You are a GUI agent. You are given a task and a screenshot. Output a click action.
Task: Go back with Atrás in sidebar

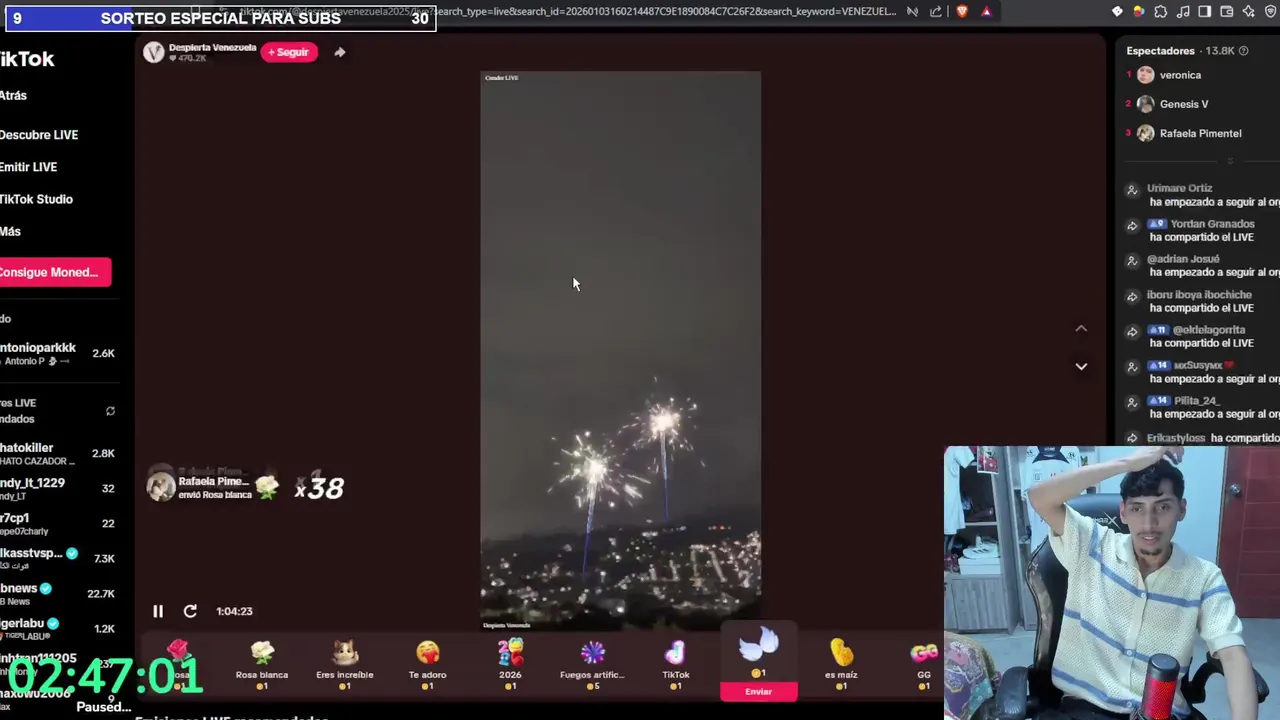coord(14,96)
